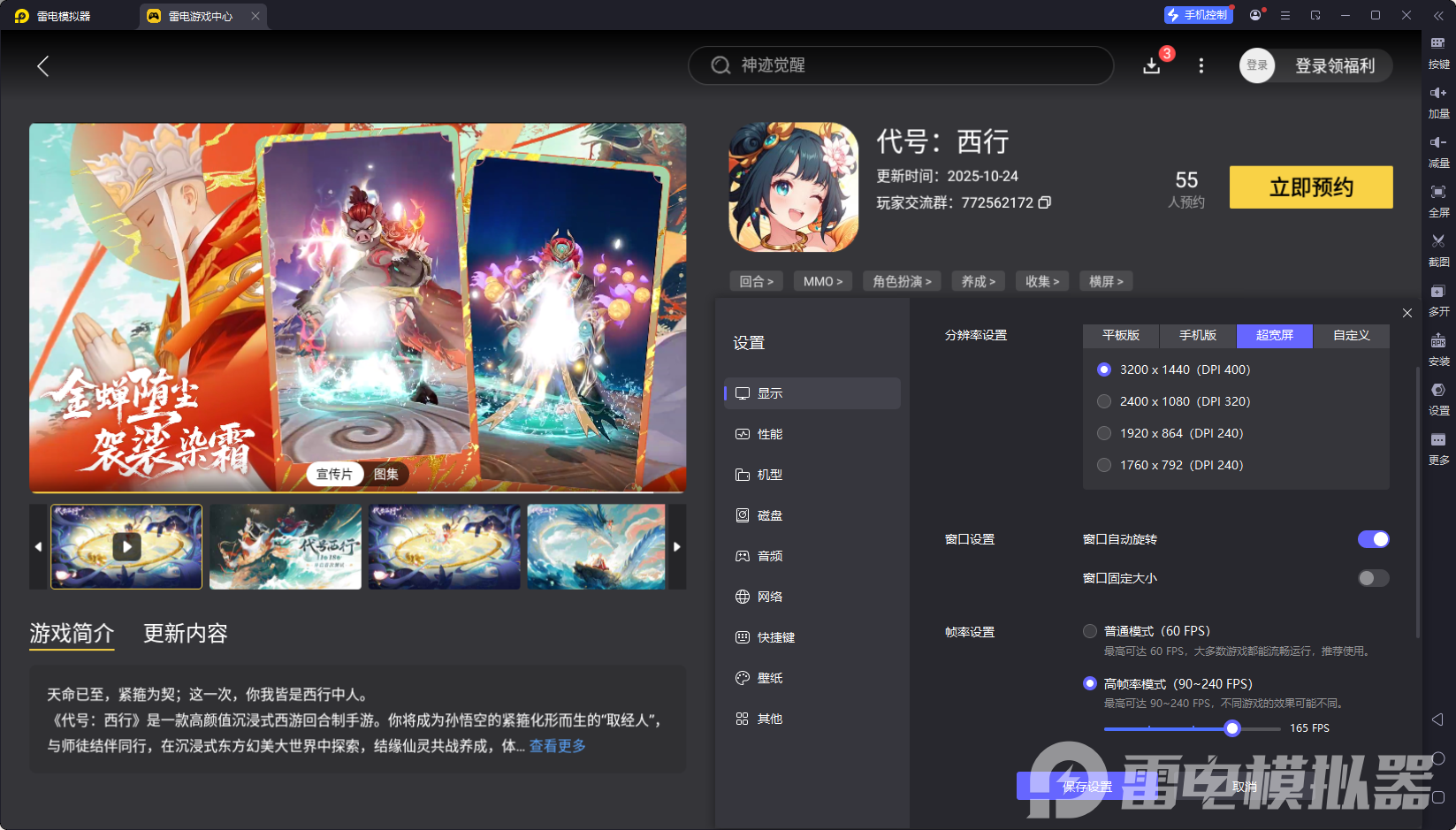Open 查看更多 link in game intro
The width and height of the screenshot is (1456, 830).
coord(558,746)
